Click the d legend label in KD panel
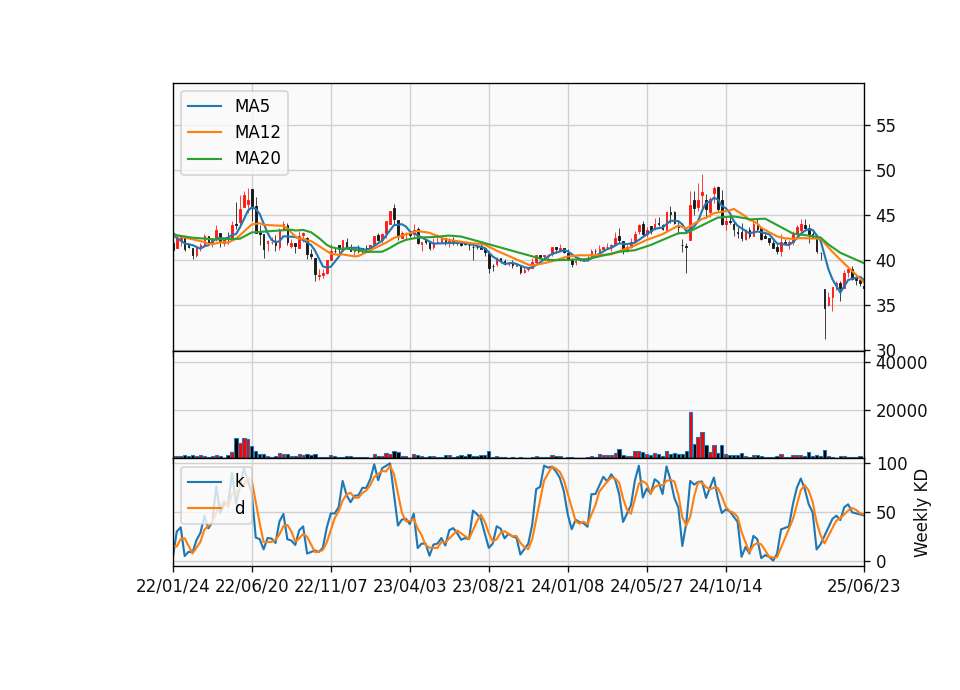 (239, 508)
